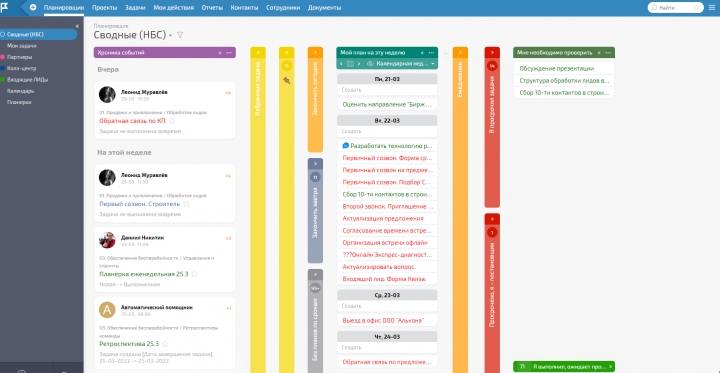The width and height of the screenshot is (720, 373).
Task: Star the Ретроспектива 25.3 task
Action: click(x=165, y=344)
